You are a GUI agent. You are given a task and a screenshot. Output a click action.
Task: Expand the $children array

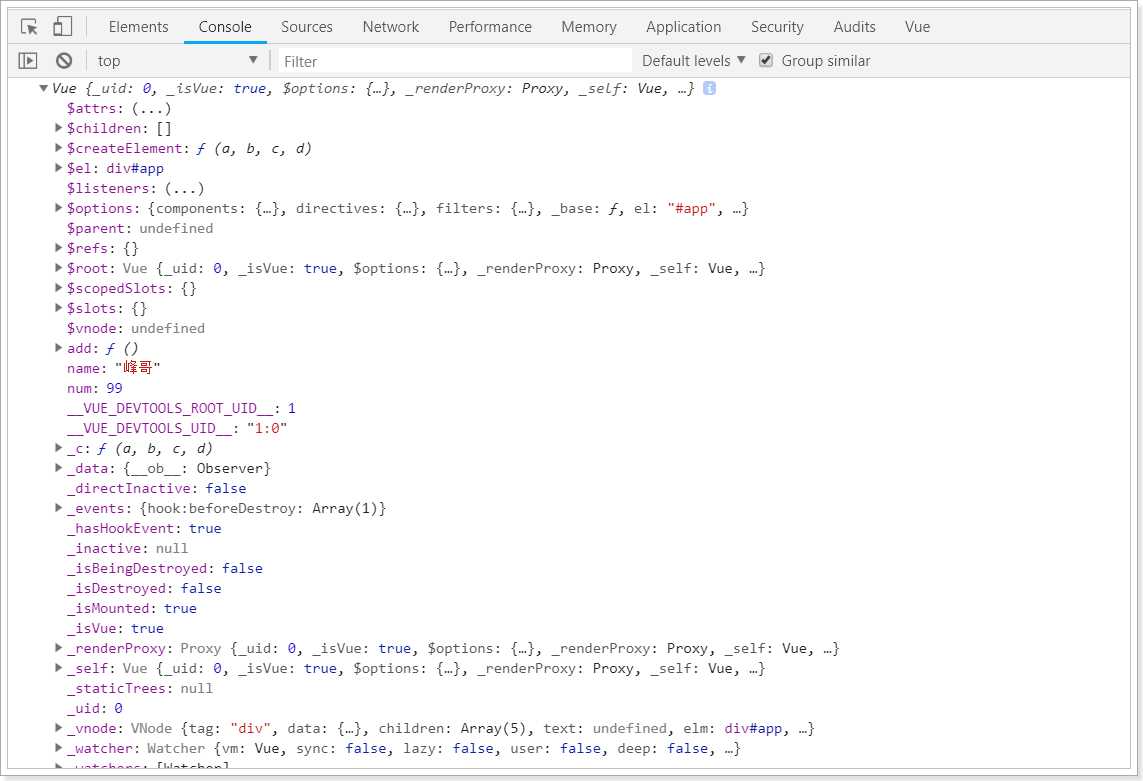58,128
